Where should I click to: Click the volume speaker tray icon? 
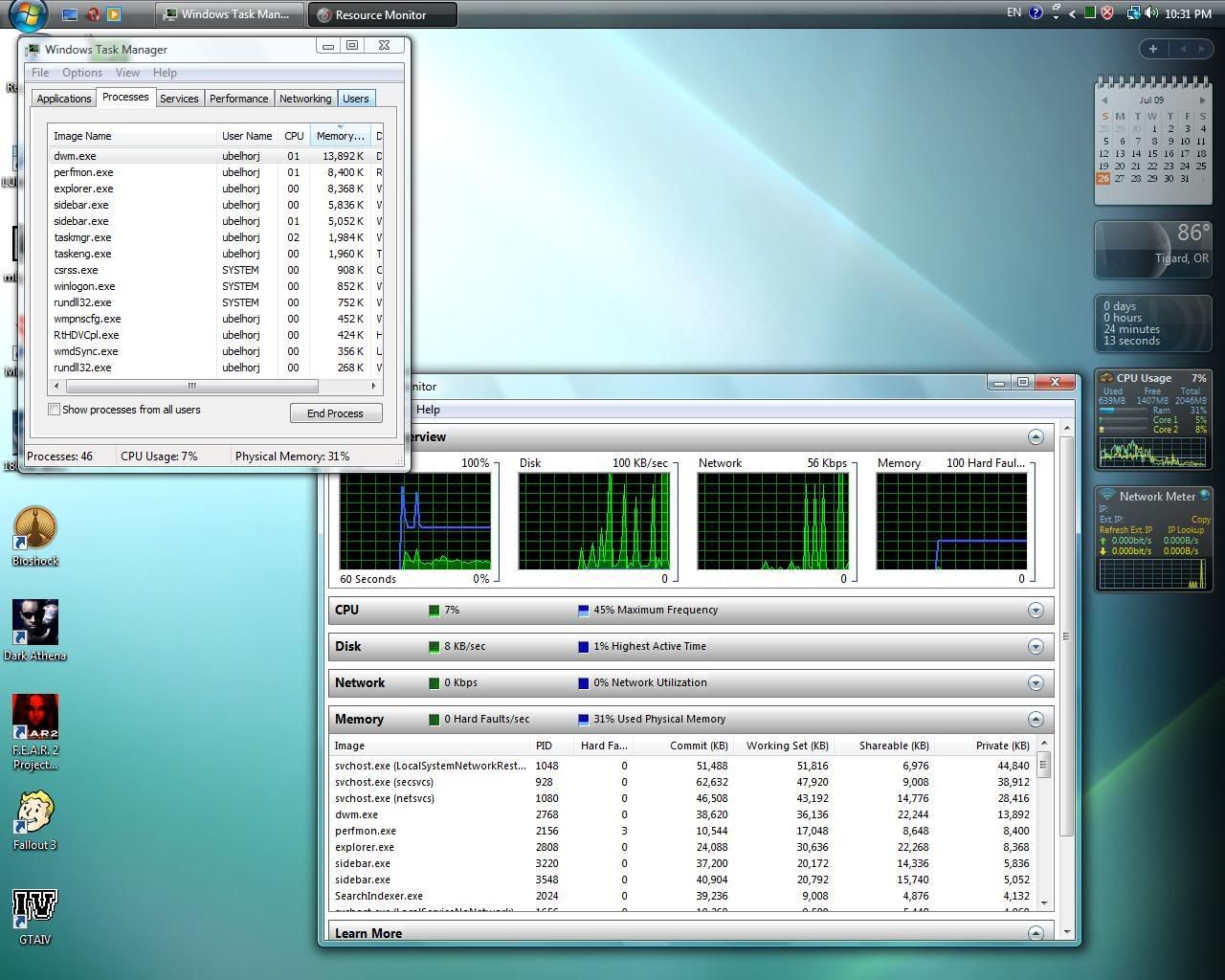point(1150,13)
